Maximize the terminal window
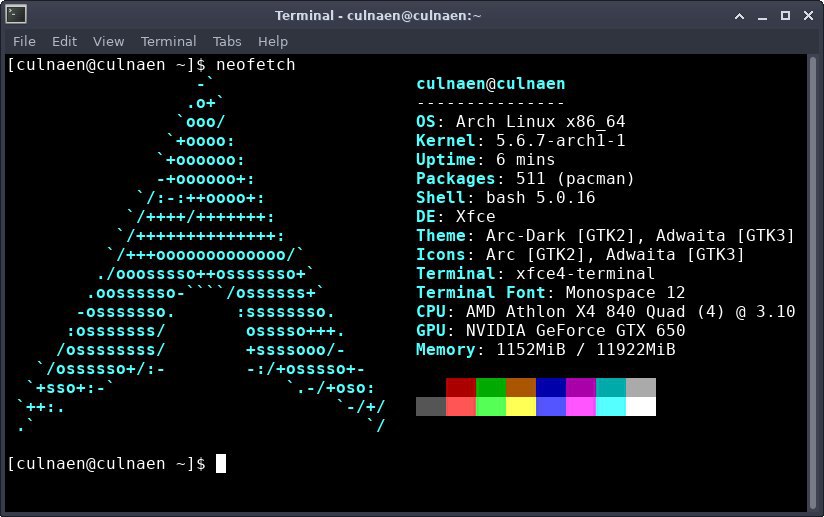The height and width of the screenshot is (517, 824). [785, 16]
